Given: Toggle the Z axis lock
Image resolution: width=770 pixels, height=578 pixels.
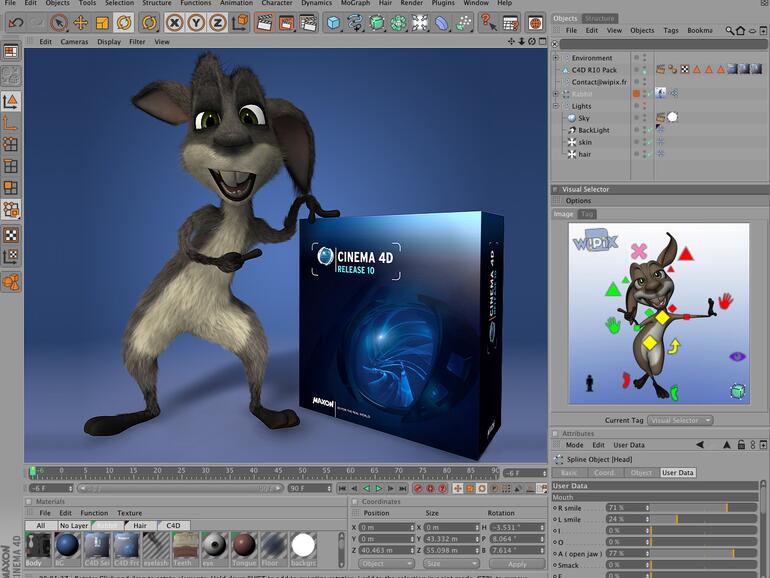Looking at the screenshot, I should pyautogui.click(x=218, y=22).
